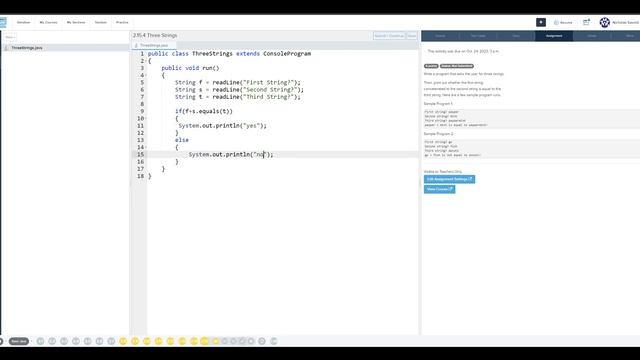Click the Basic Java pill at bottom

pos(19,341)
